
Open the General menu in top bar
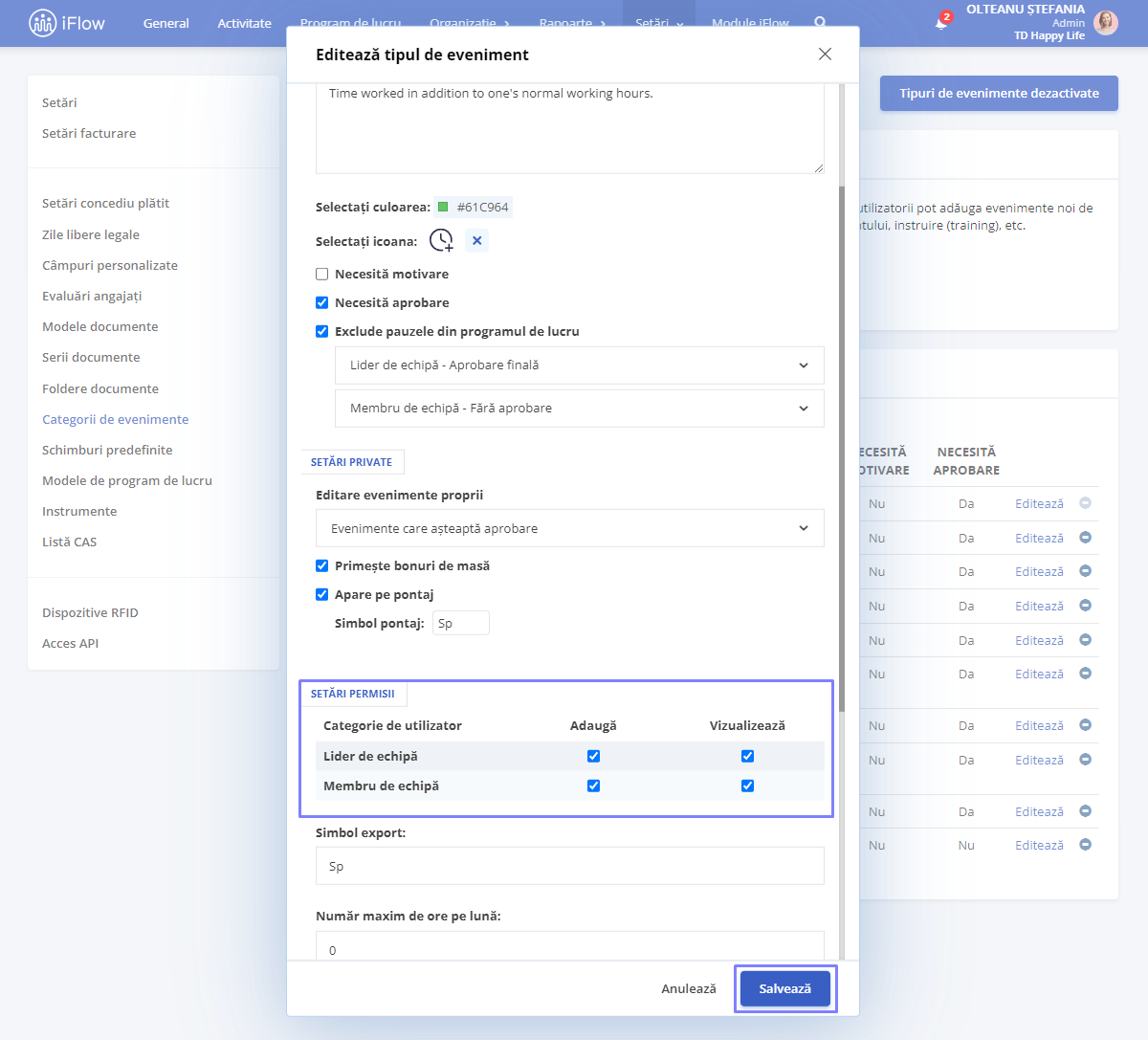[x=166, y=23]
